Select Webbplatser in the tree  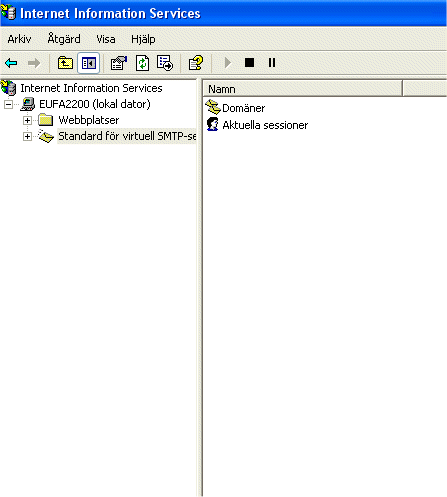point(89,120)
